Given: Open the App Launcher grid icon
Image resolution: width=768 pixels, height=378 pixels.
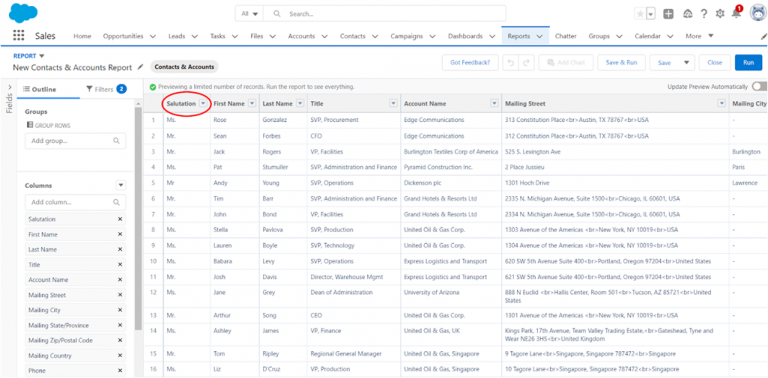Looking at the screenshot, I should click(18, 36).
